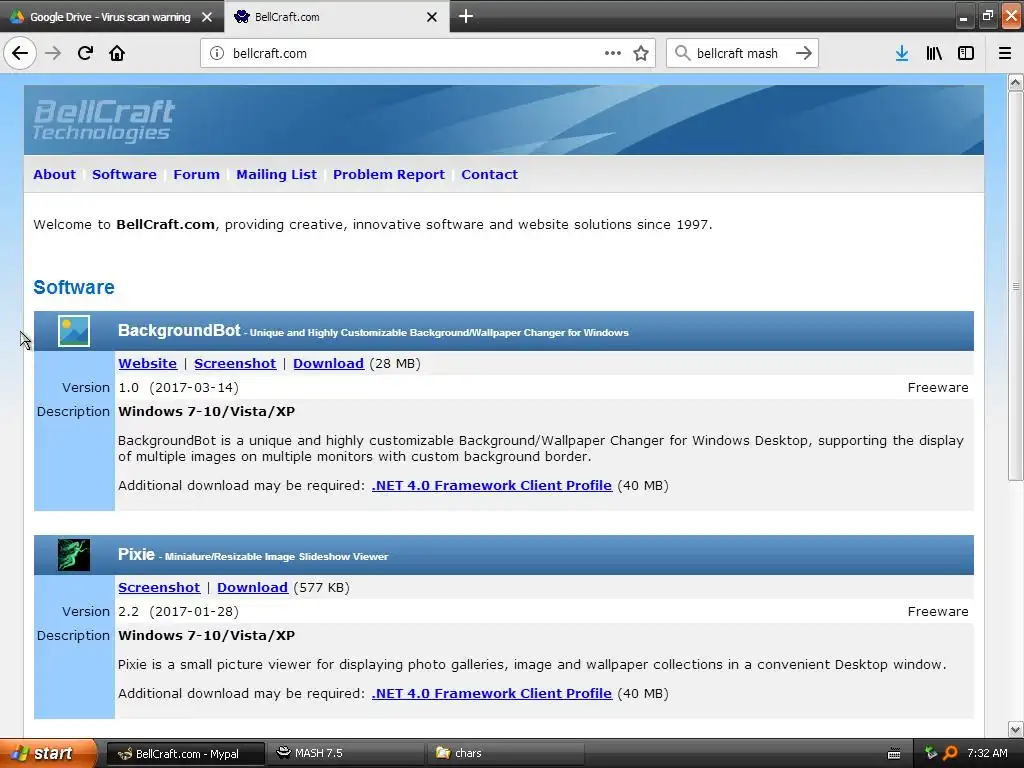Open the browser home page icon
1024x768 pixels.
[117, 53]
